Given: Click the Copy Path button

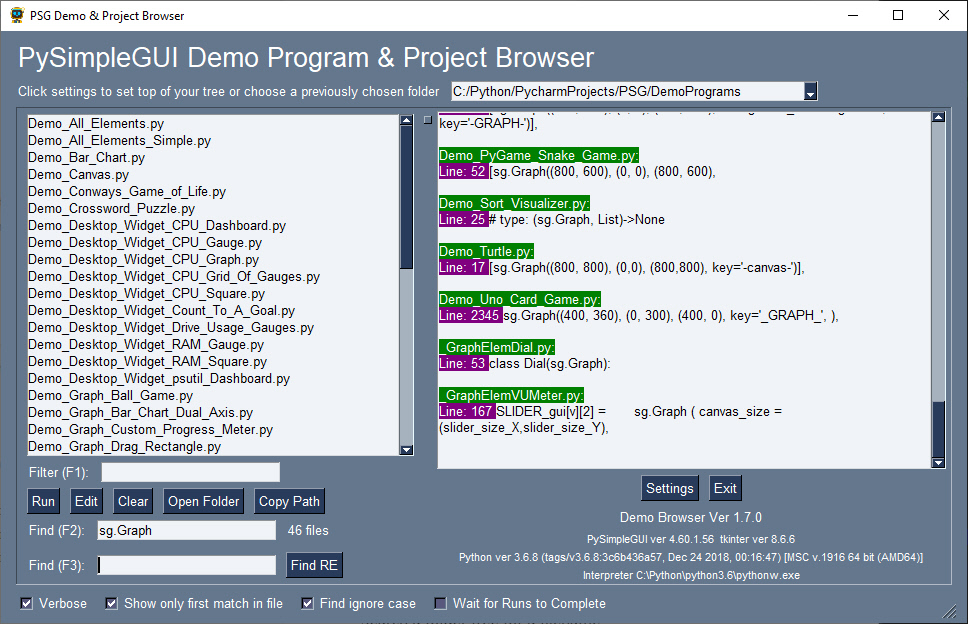Looking at the screenshot, I should 289,501.
